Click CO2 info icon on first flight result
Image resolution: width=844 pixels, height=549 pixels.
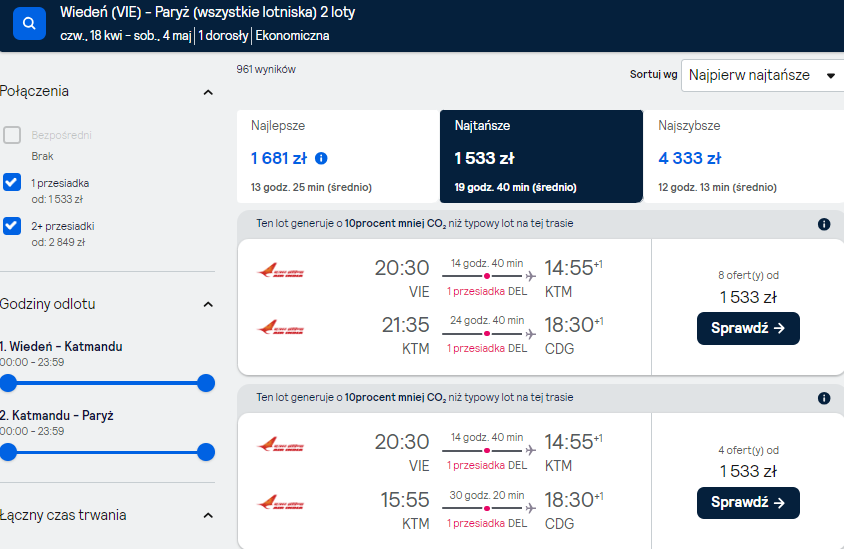(824, 224)
